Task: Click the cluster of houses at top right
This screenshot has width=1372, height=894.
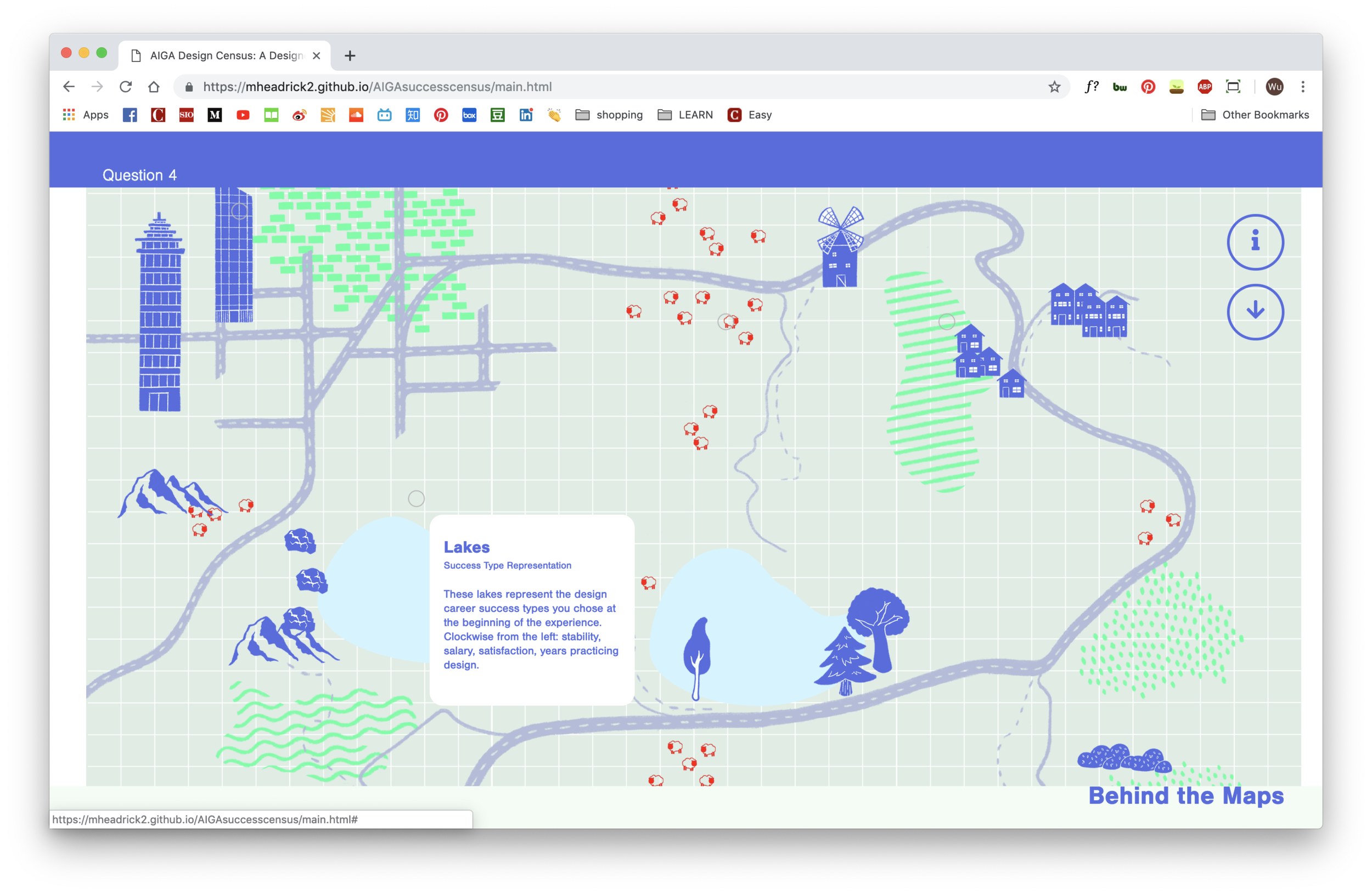Action: pos(1088,310)
